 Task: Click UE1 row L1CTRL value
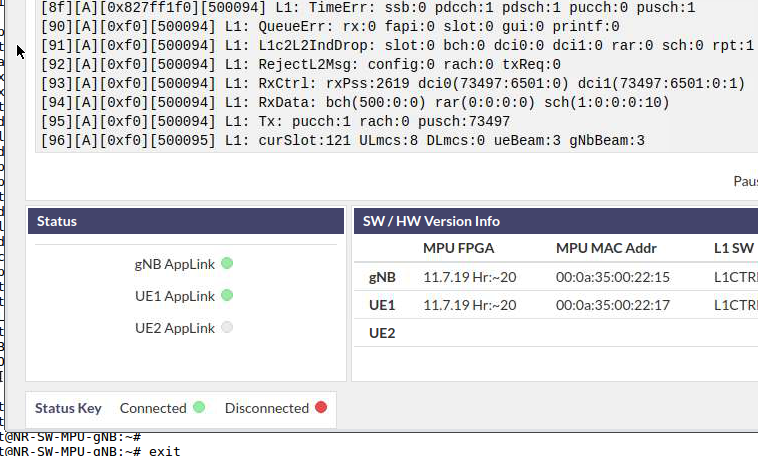point(736,305)
